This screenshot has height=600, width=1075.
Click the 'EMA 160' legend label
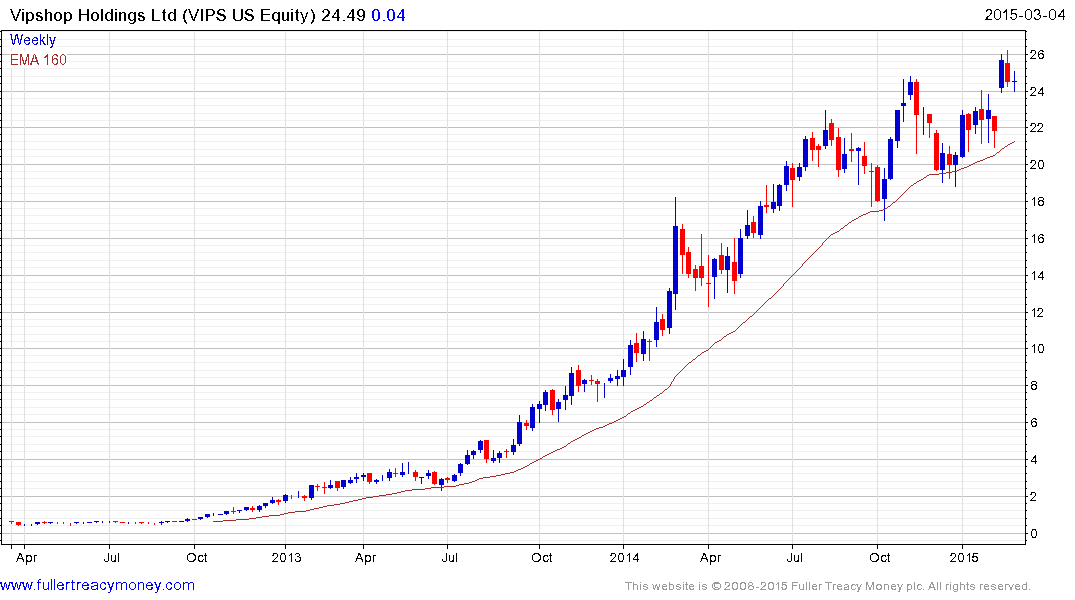click(x=38, y=60)
